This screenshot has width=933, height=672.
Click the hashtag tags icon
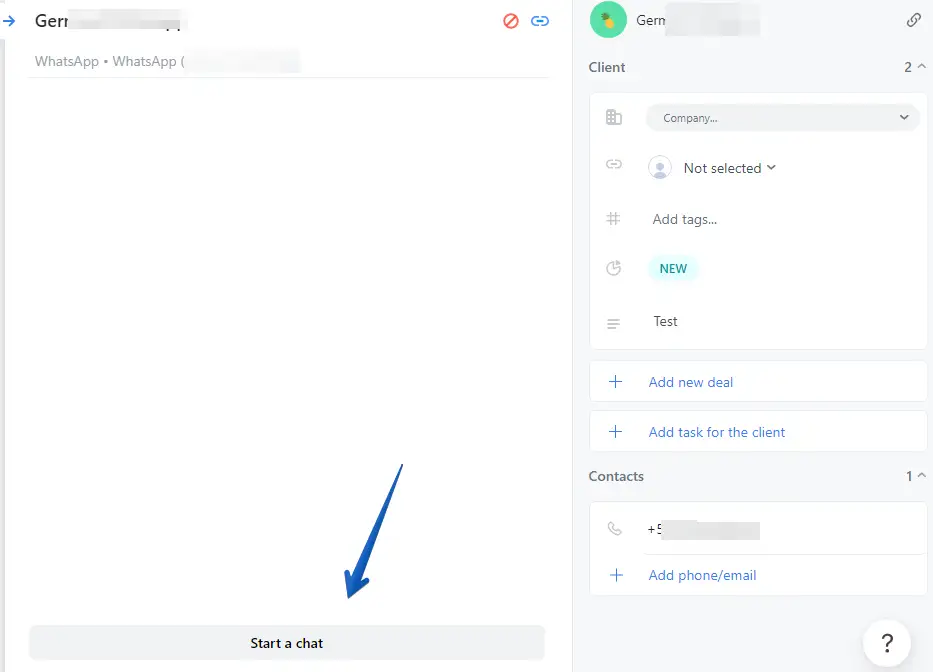click(613, 219)
